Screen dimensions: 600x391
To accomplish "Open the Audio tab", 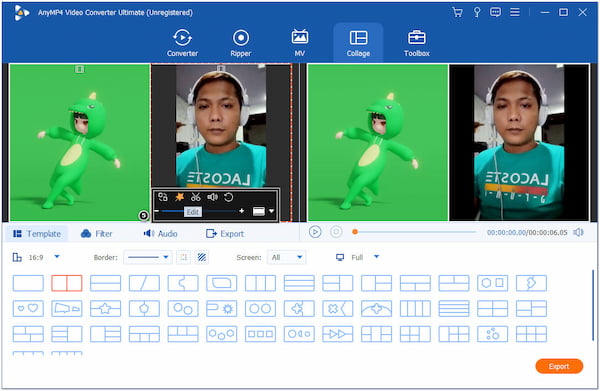I will (x=160, y=234).
